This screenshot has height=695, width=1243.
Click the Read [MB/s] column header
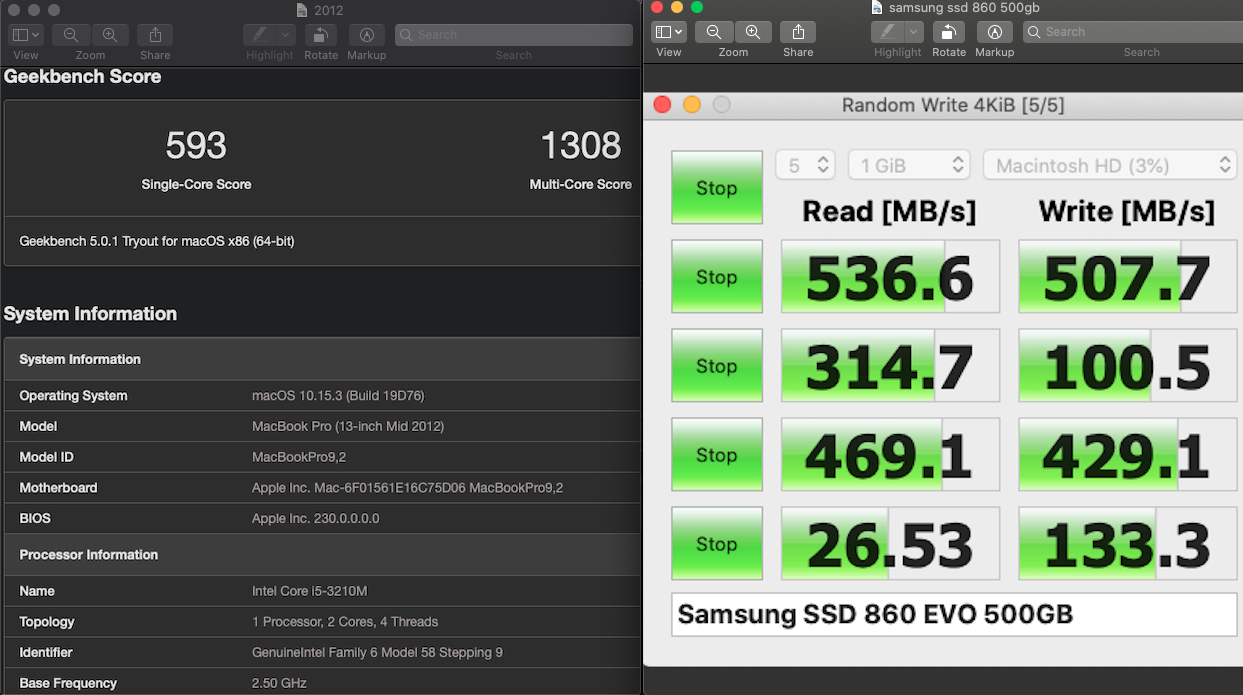[x=889, y=211]
